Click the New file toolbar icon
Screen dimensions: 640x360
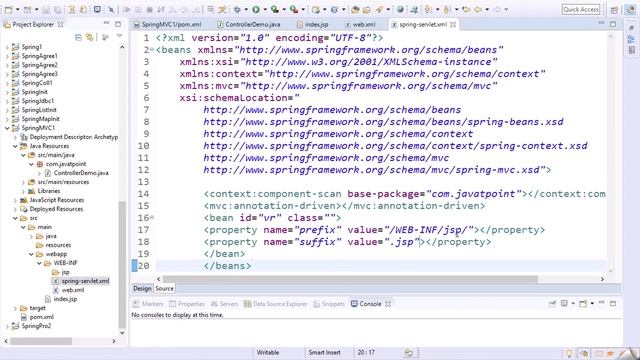click(8, 9)
